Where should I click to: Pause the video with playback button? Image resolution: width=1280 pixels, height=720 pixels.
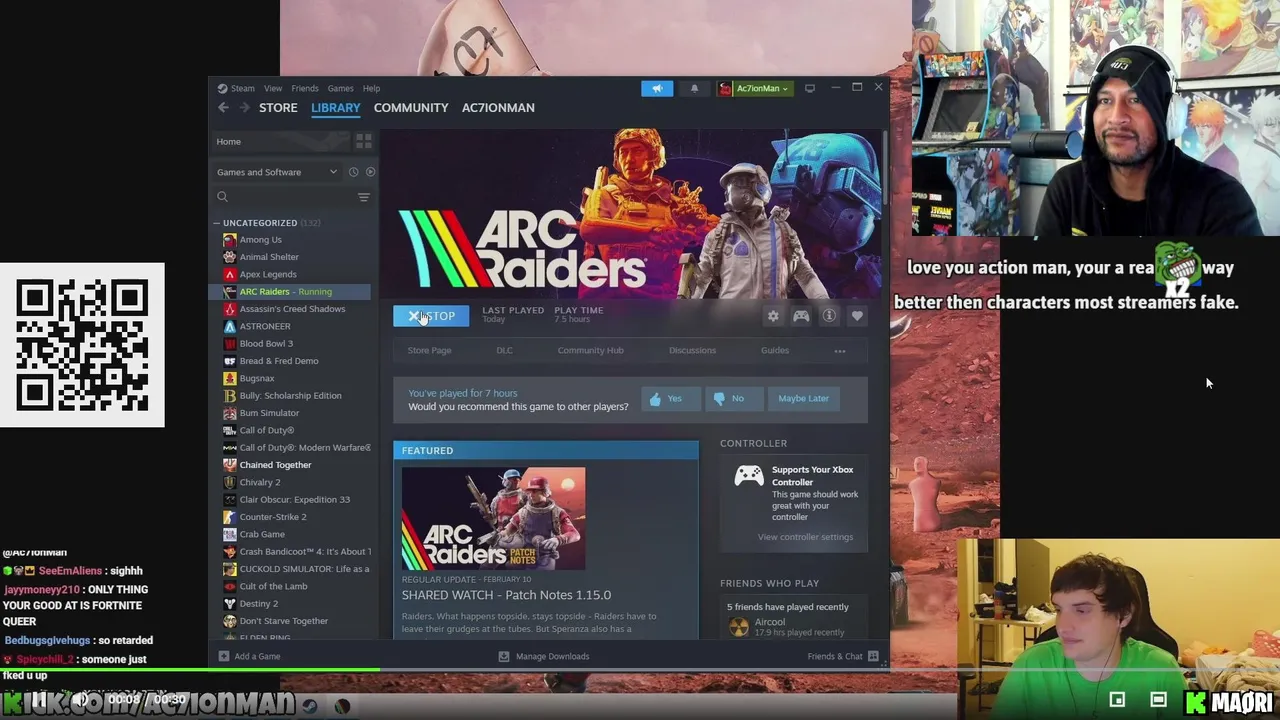tap(39, 699)
